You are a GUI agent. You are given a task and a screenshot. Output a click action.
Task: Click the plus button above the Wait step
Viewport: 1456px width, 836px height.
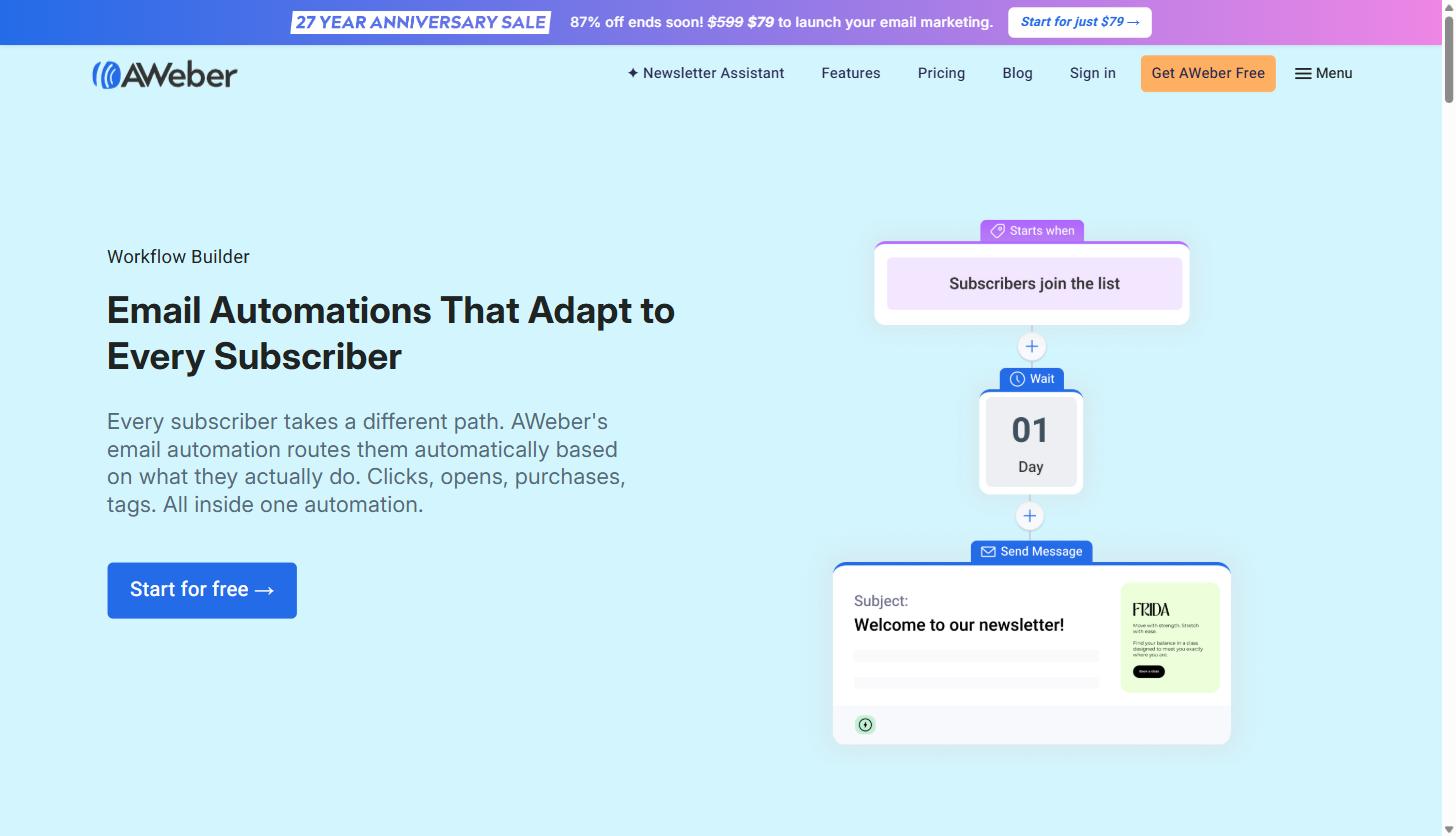1031,347
